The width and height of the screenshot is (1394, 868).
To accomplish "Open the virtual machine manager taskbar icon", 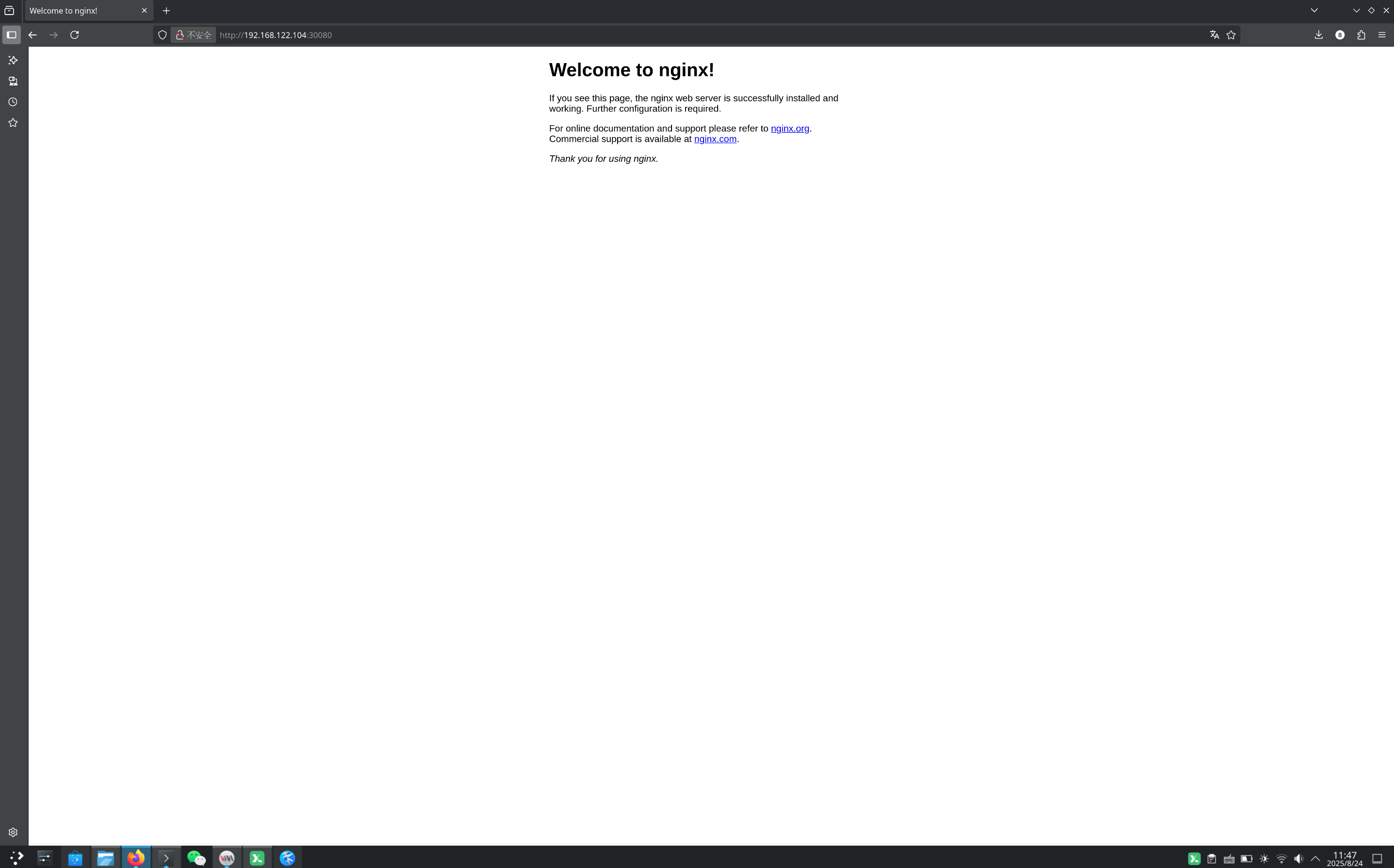I will pyautogui.click(x=227, y=858).
